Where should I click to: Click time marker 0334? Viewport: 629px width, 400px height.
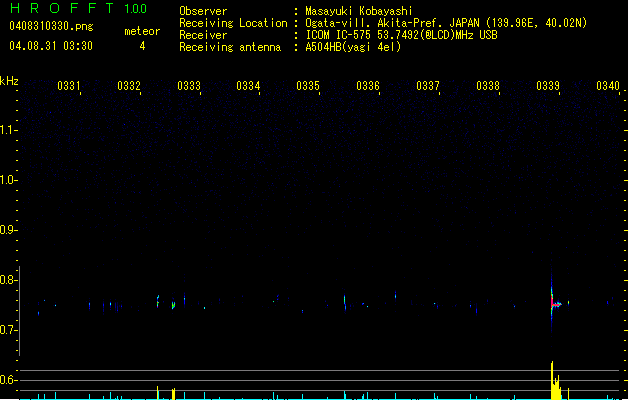[x=248, y=86]
